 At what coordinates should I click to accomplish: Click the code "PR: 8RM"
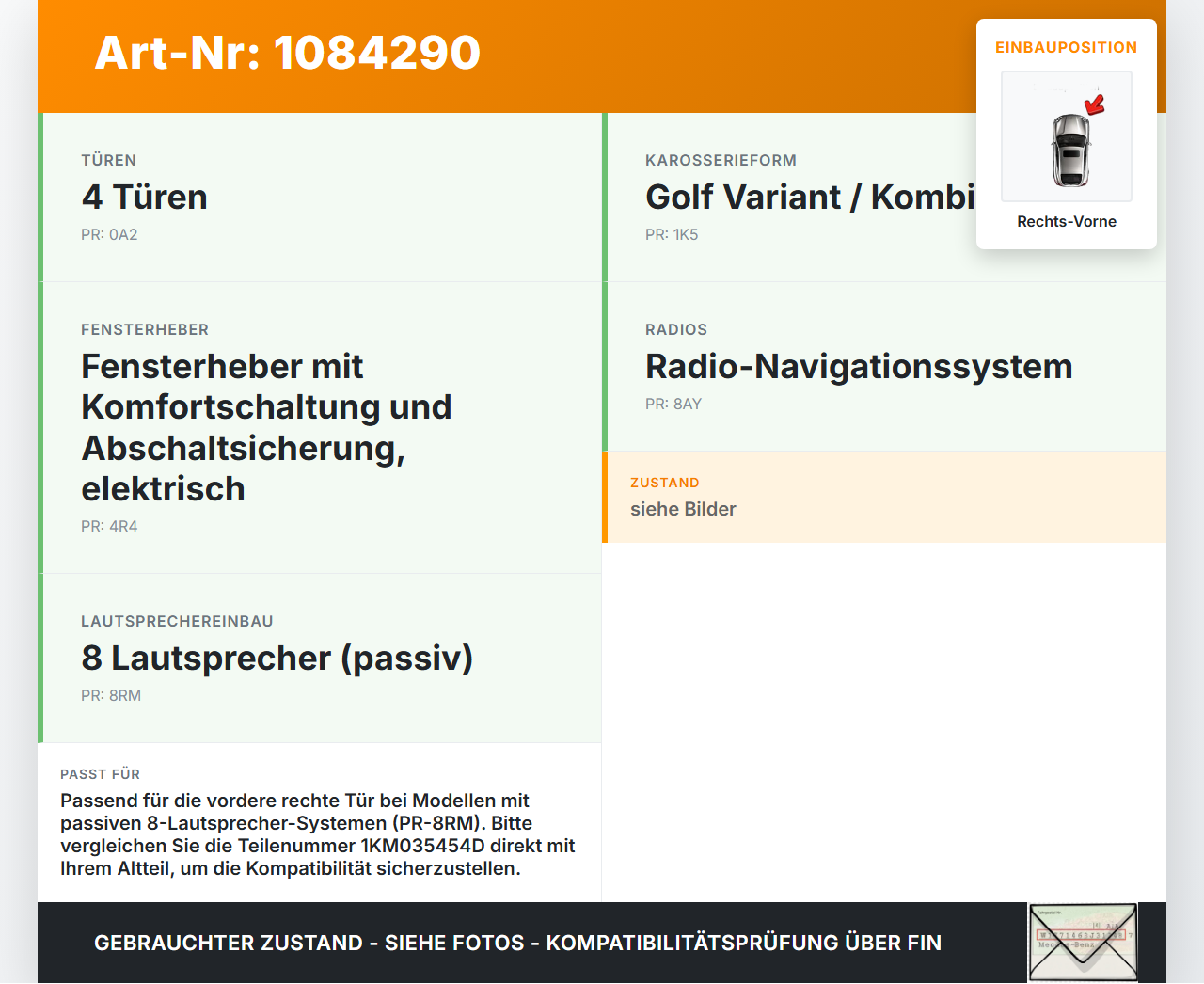(x=111, y=695)
